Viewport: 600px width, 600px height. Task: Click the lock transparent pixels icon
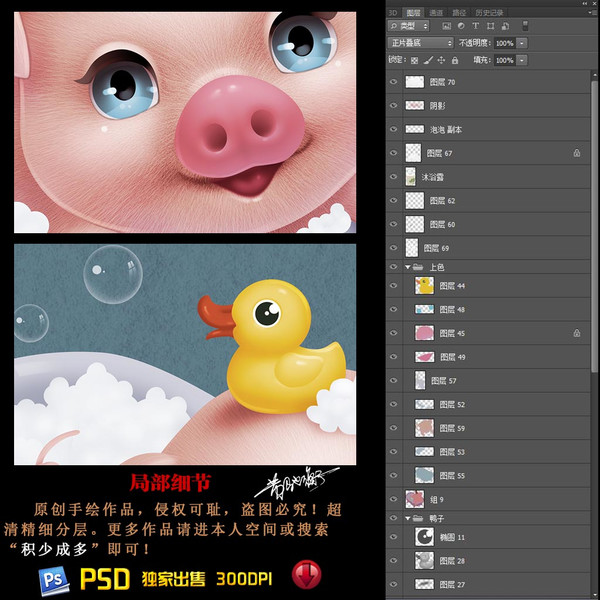(414, 60)
